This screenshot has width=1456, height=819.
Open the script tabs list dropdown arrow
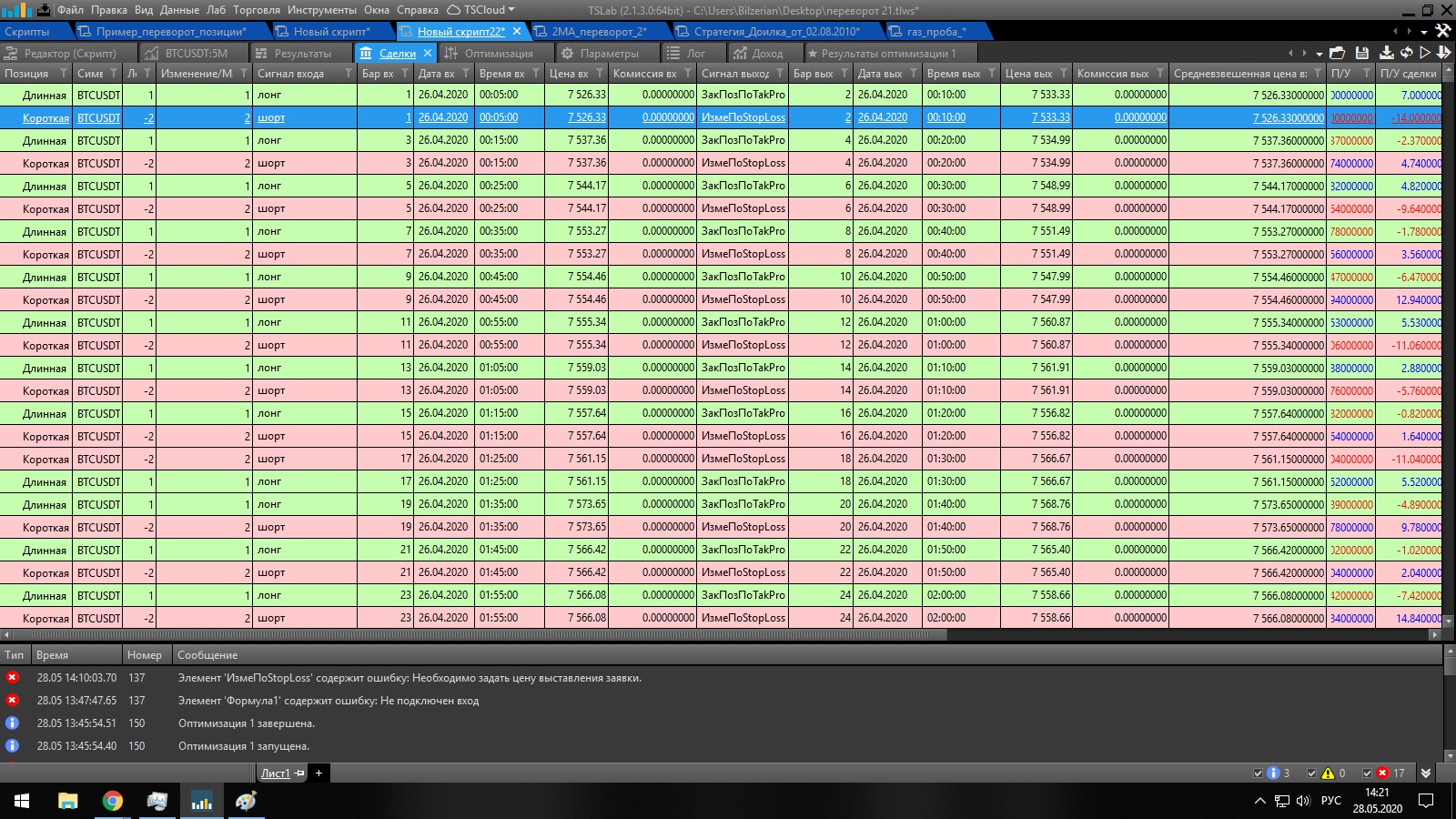click(1426, 32)
